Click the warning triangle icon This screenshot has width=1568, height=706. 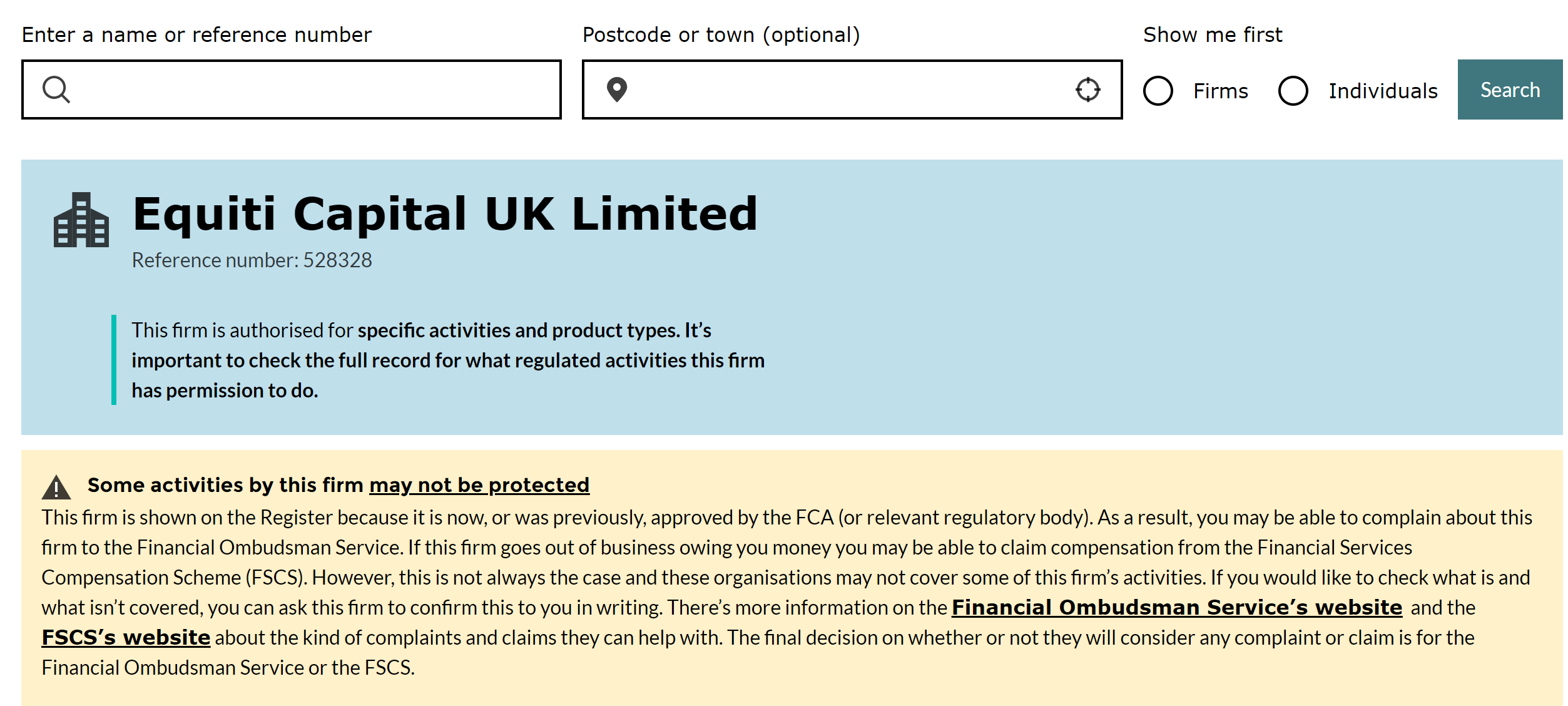(56, 487)
